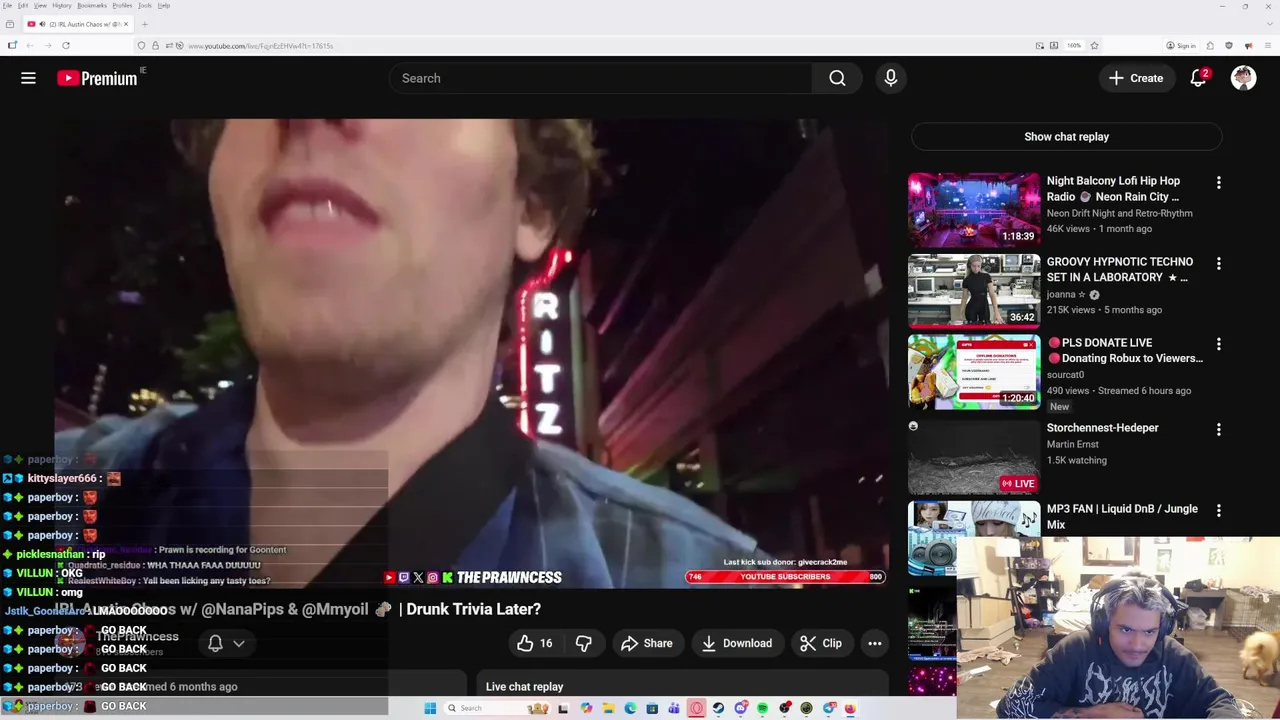The height and width of the screenshot is (720, 1280).
Task: Select the IRL Austin Chaos browser tab
Action: click(x=78, y=24)
